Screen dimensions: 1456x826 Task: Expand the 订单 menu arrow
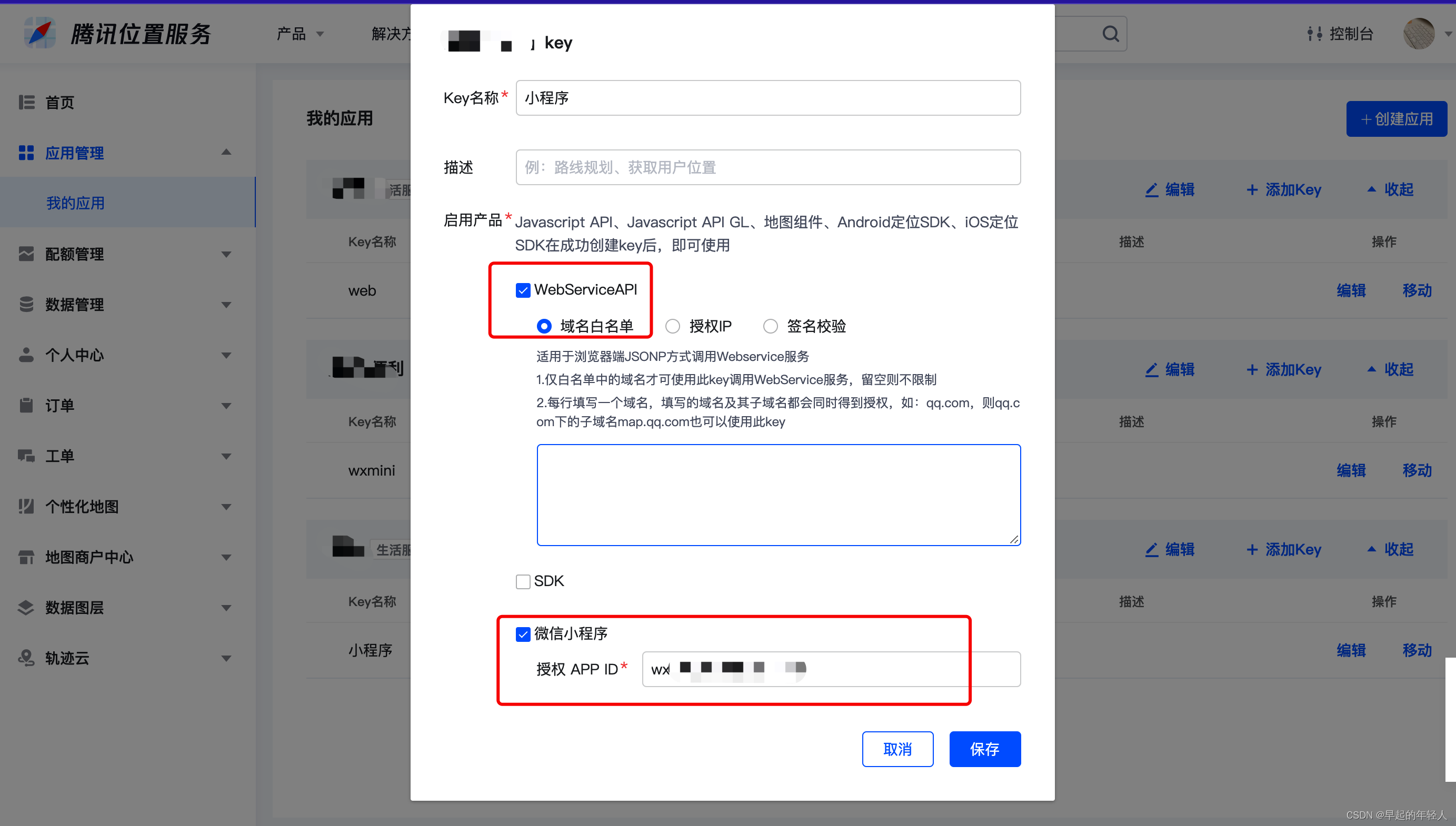coord(226,406)
